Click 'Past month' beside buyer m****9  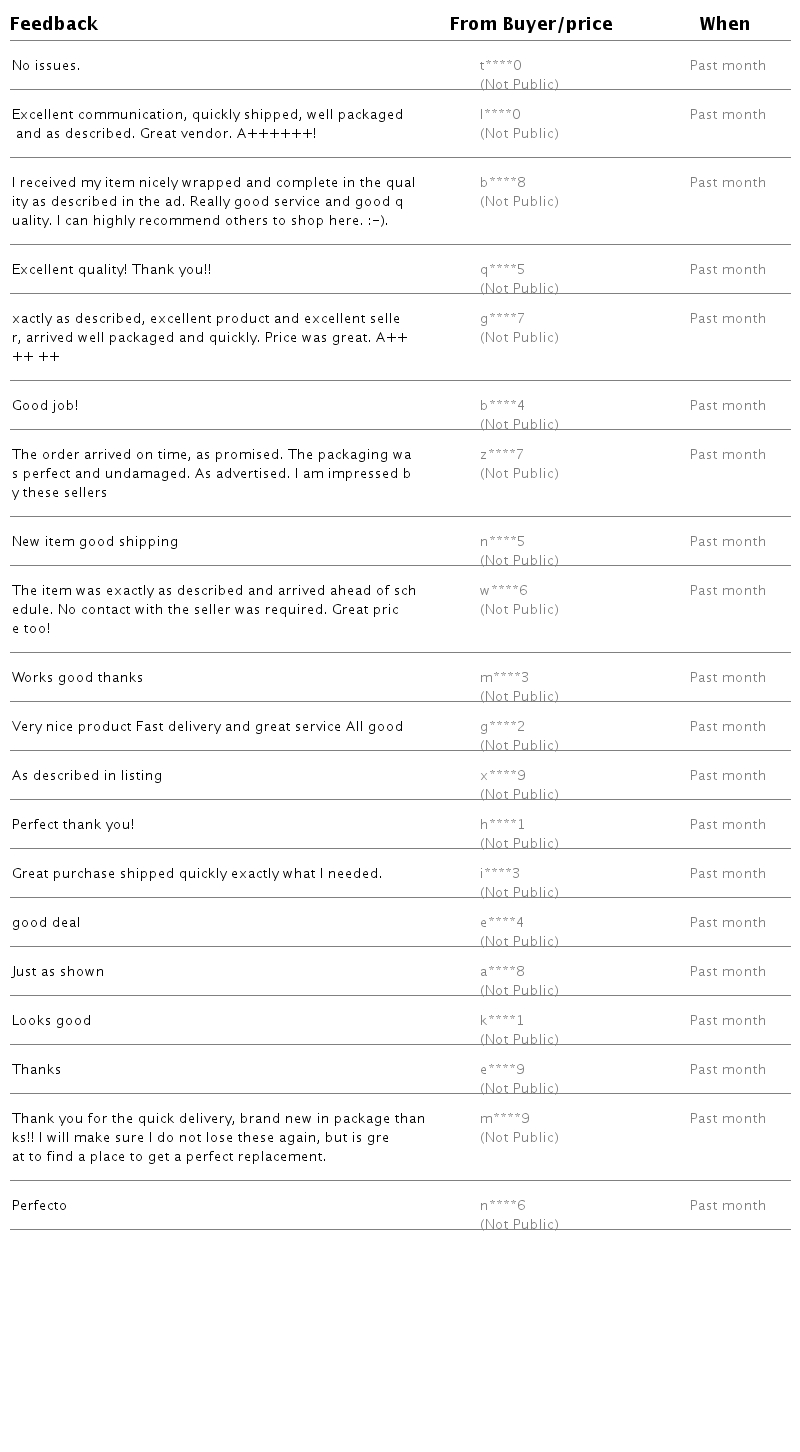[728, 1119]
